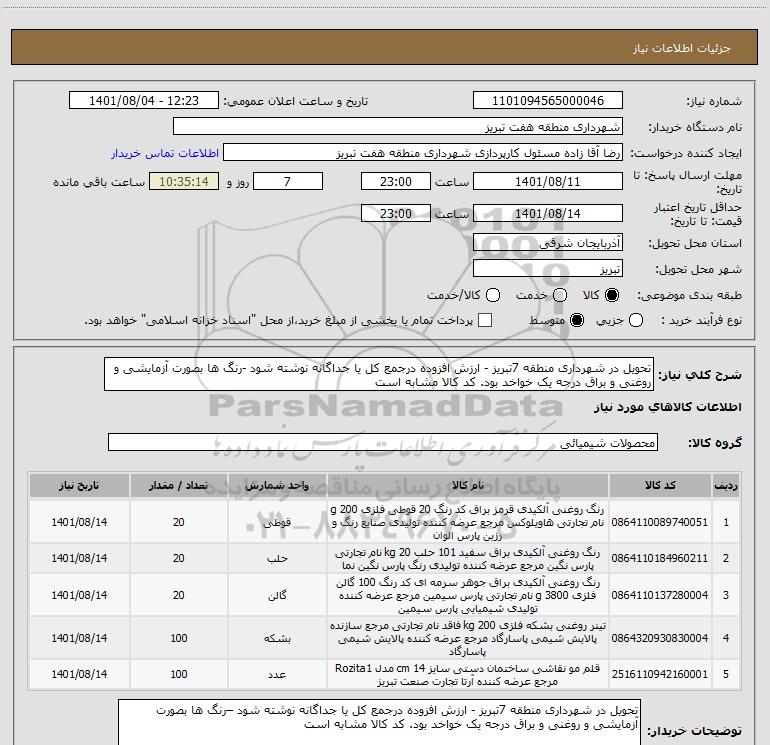Click the ردیف column header

tap(726, 486)
